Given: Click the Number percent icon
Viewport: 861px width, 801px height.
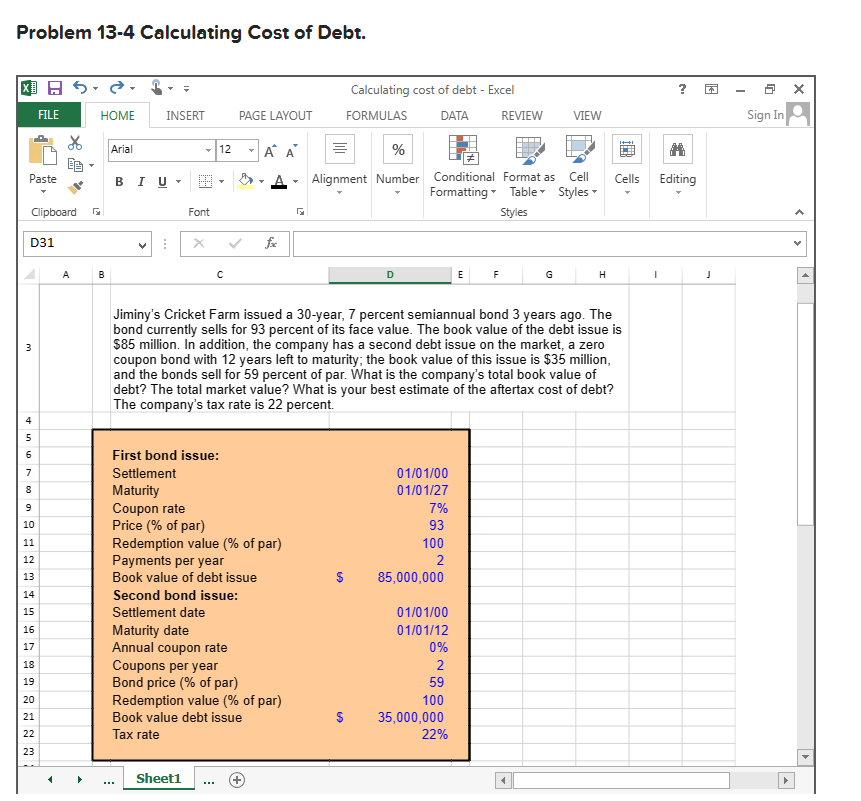Looking at the screenshot, I should point(398,149).
